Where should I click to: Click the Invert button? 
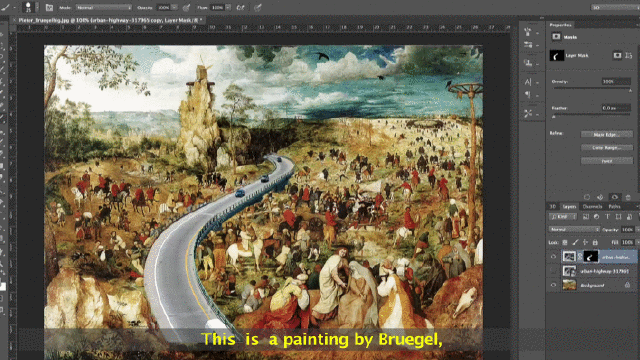click(607, 161)
